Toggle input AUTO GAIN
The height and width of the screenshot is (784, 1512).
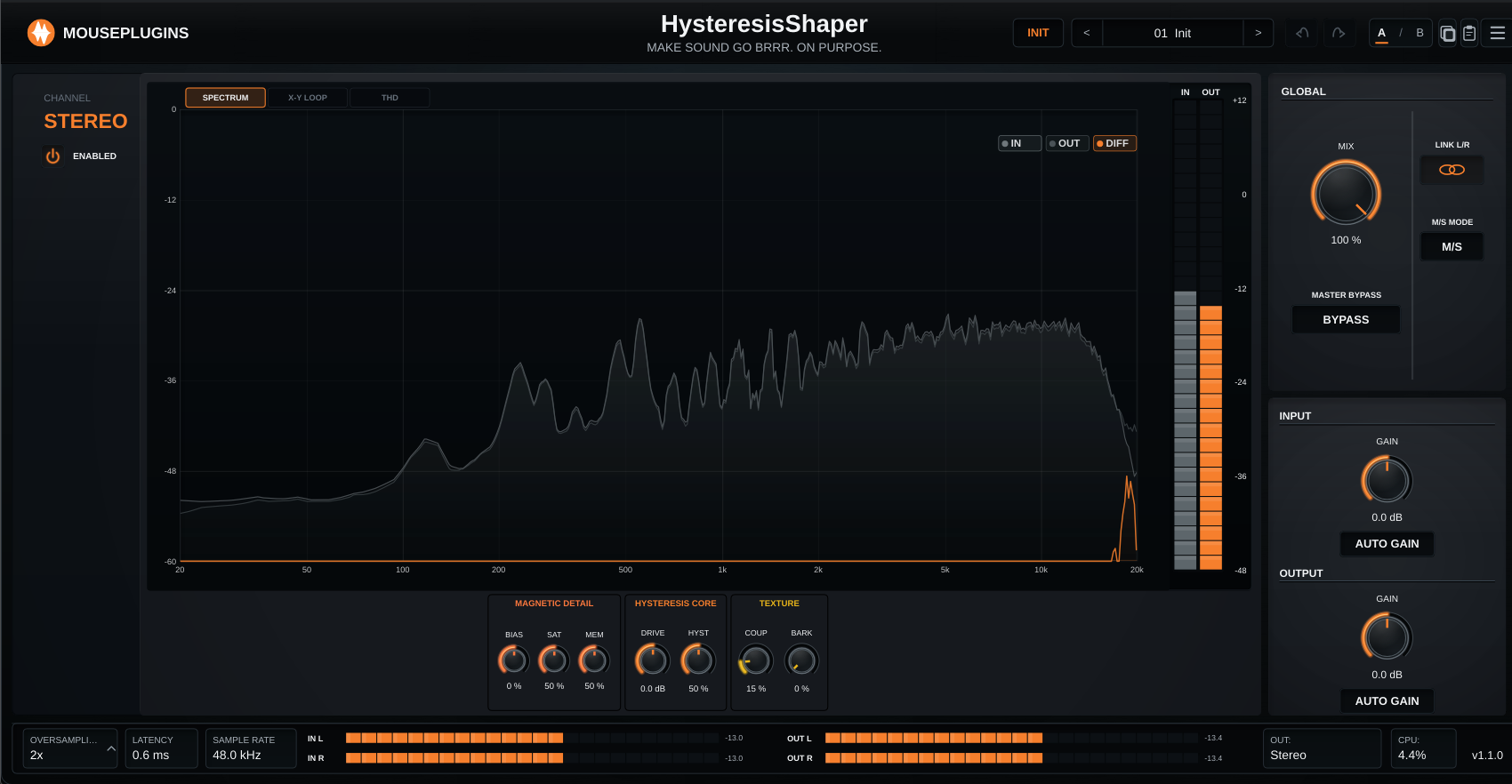pos(1387,544)
